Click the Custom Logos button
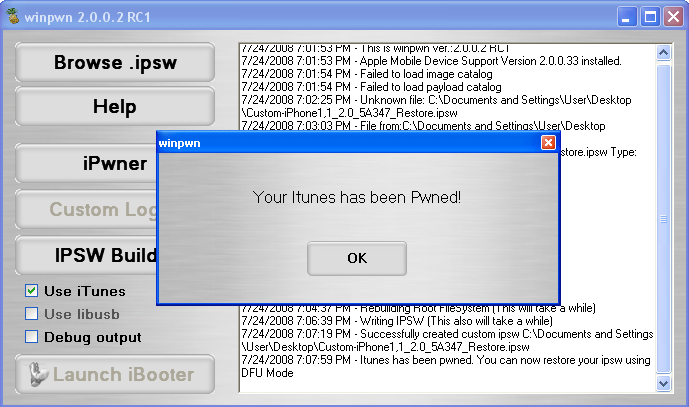This screenshot has width=689, height=407. [x=87, y=209]
